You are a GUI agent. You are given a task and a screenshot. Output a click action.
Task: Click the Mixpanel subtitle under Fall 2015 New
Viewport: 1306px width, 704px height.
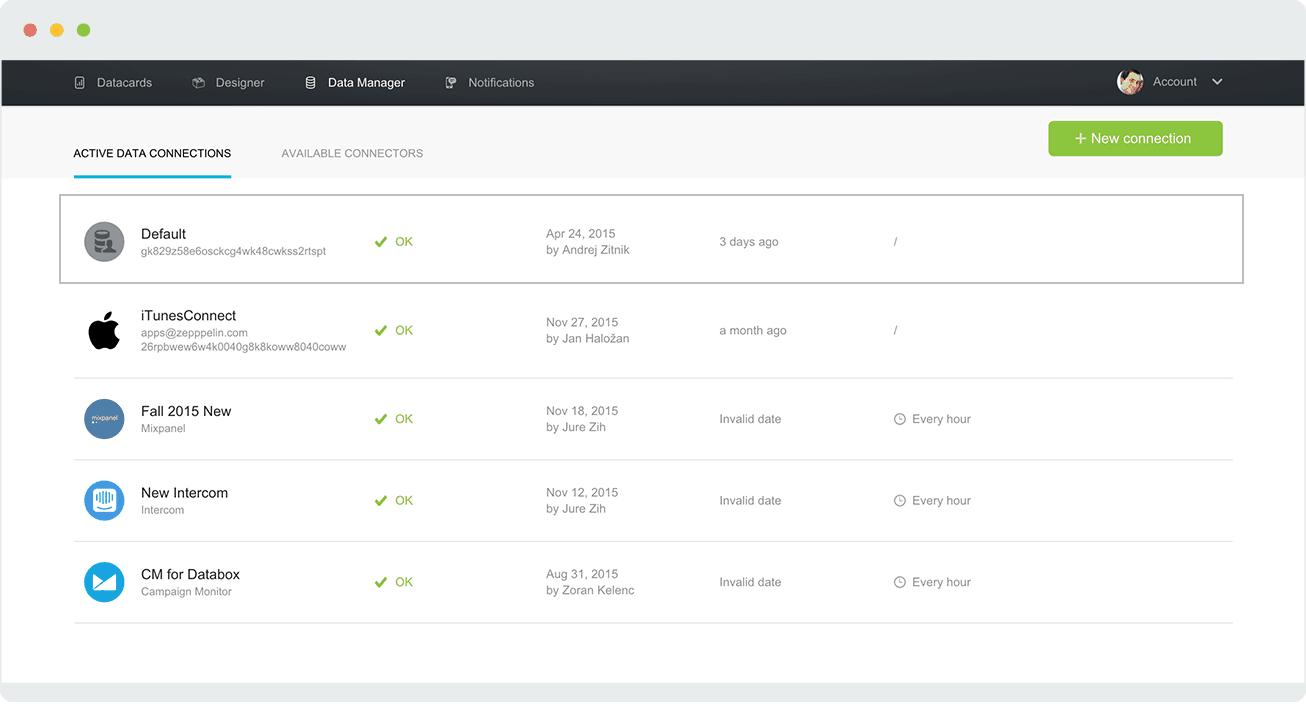(x=163, y=429)
